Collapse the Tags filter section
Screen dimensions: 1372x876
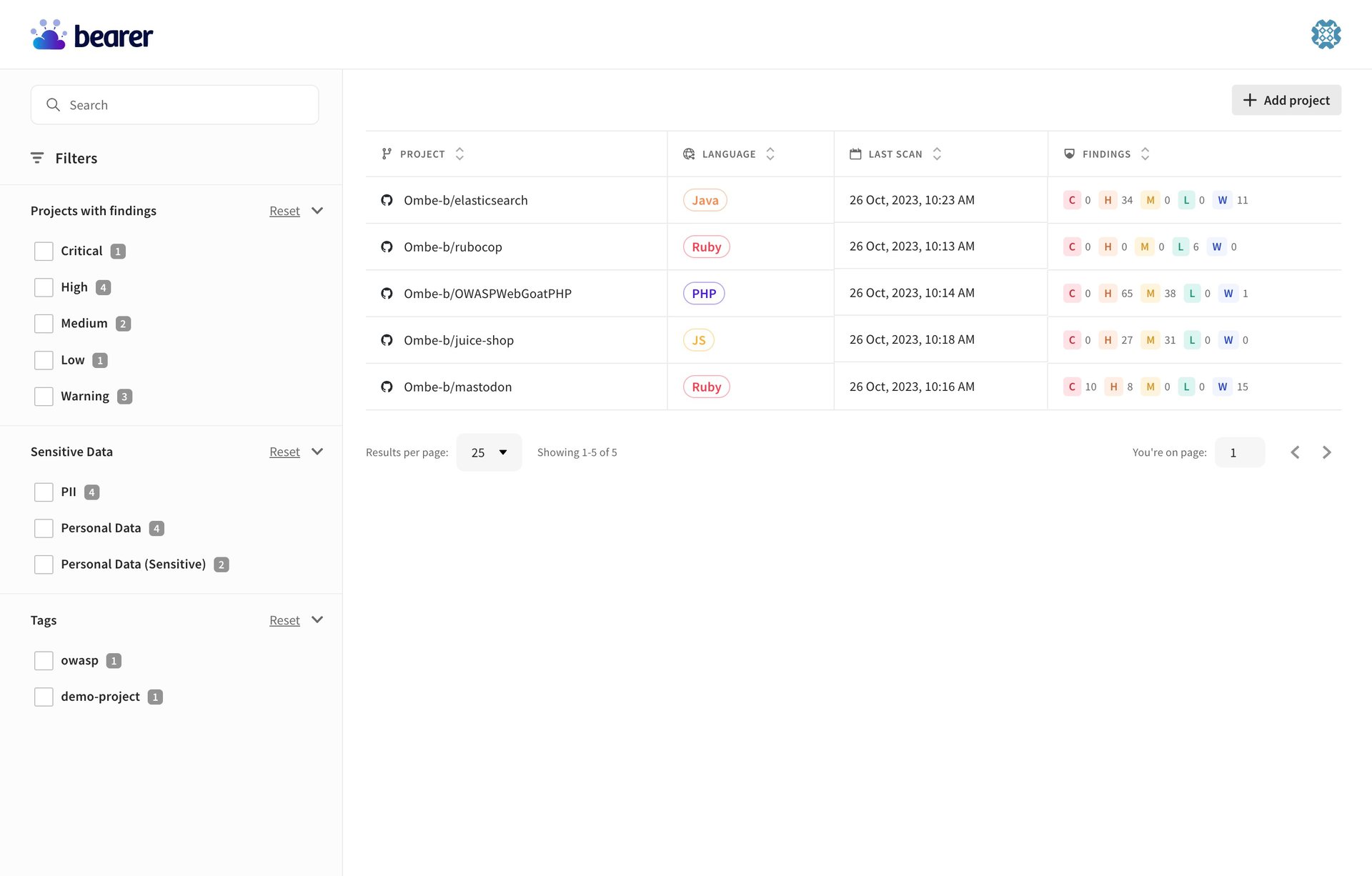[x=317, y=620]
